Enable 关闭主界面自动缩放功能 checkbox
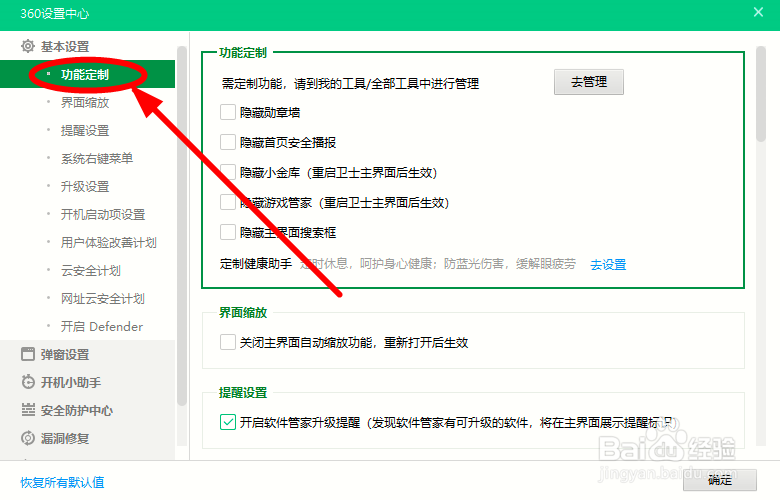Viewport: 780px width, 500px height. pyautogui.click(x=228, y=342)
